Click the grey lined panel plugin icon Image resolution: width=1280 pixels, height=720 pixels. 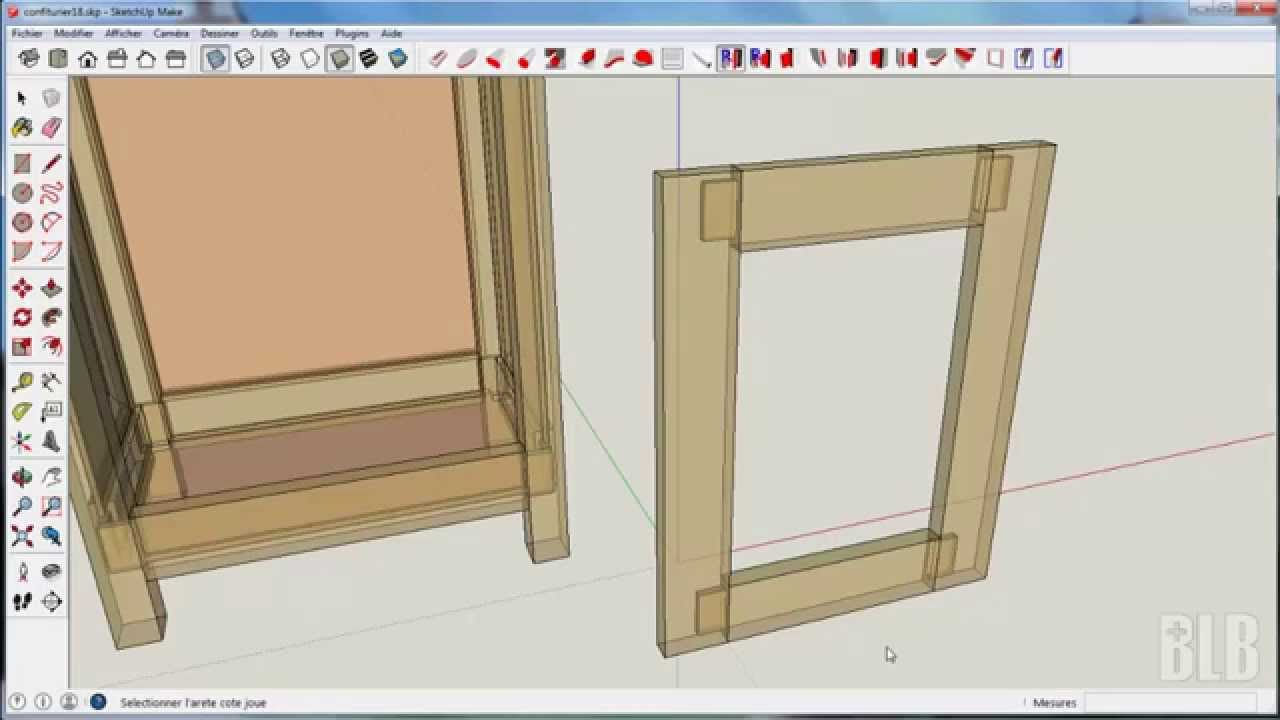click(672, 59)
